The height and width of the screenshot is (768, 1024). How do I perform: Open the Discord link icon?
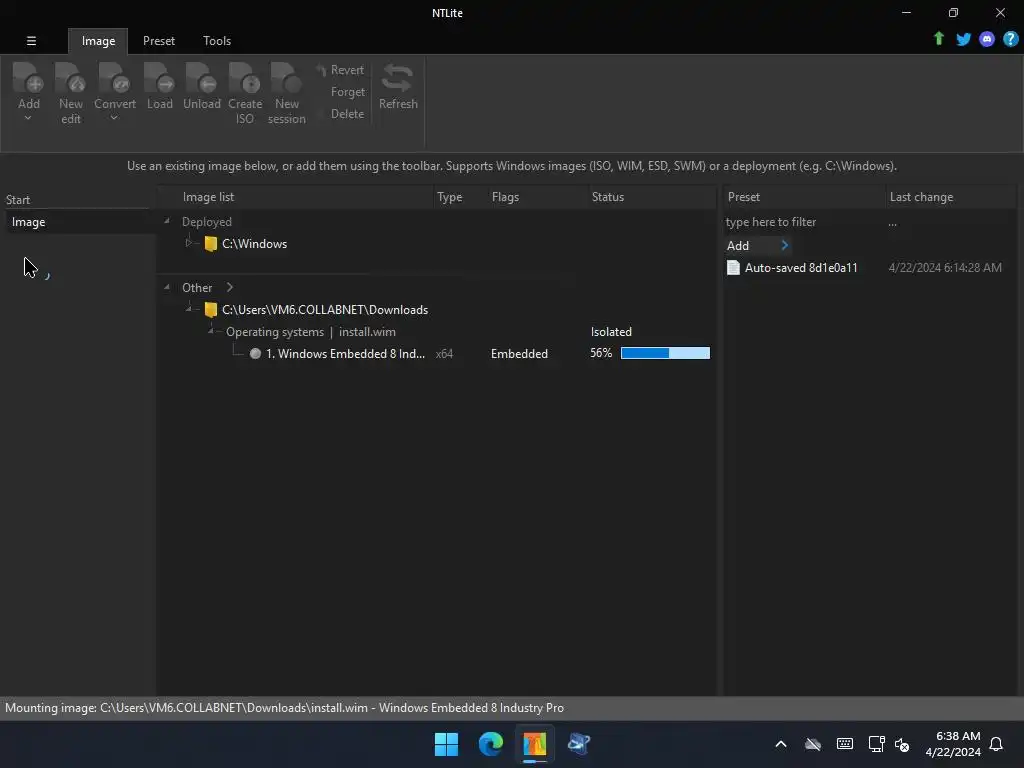click(987, 39)
